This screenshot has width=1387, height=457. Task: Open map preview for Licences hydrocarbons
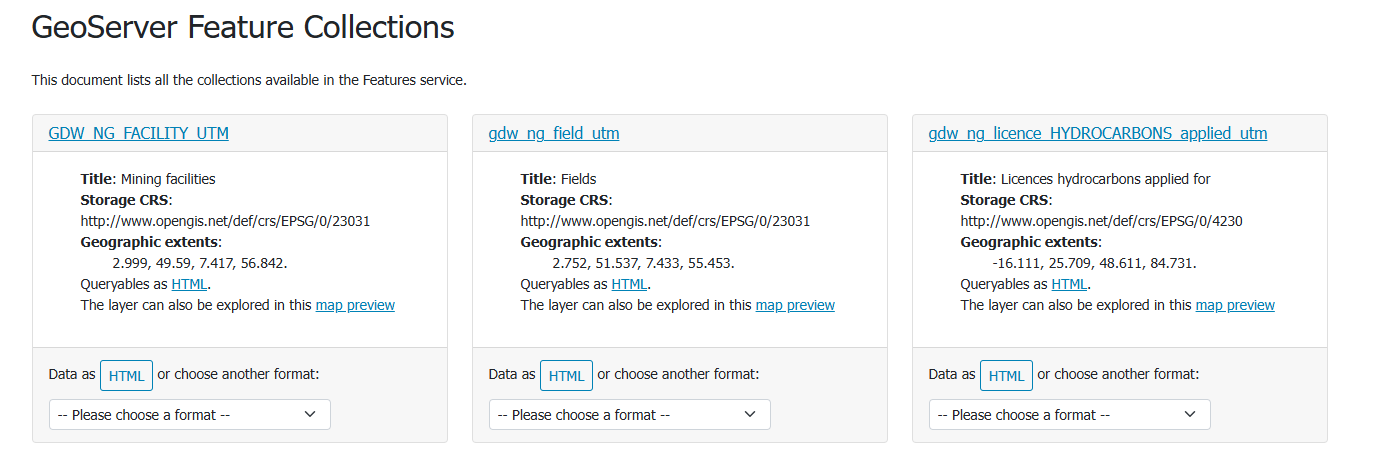point(1235,305)
